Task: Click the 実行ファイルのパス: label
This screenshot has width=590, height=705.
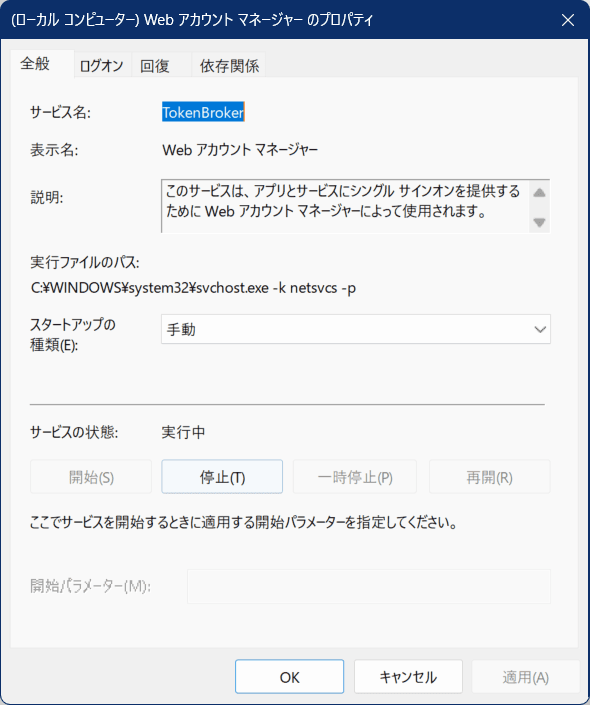Action: pos(85,262)
